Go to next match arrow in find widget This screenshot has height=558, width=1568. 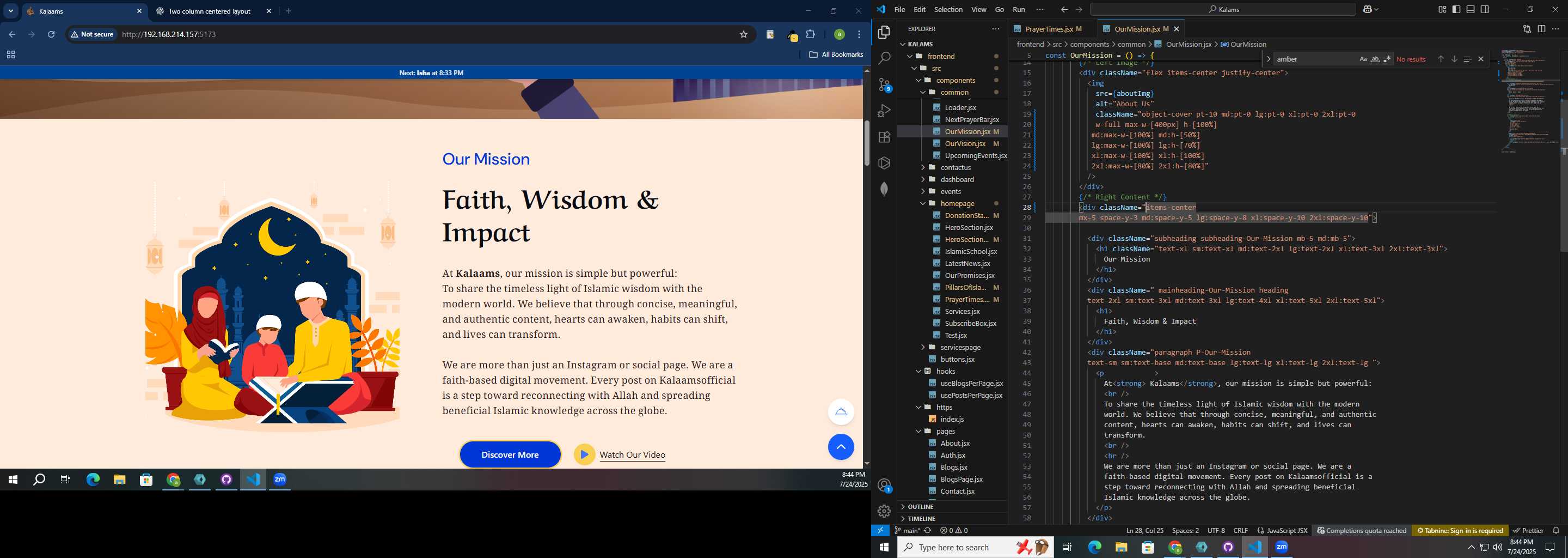click(x=1454, y=59)
